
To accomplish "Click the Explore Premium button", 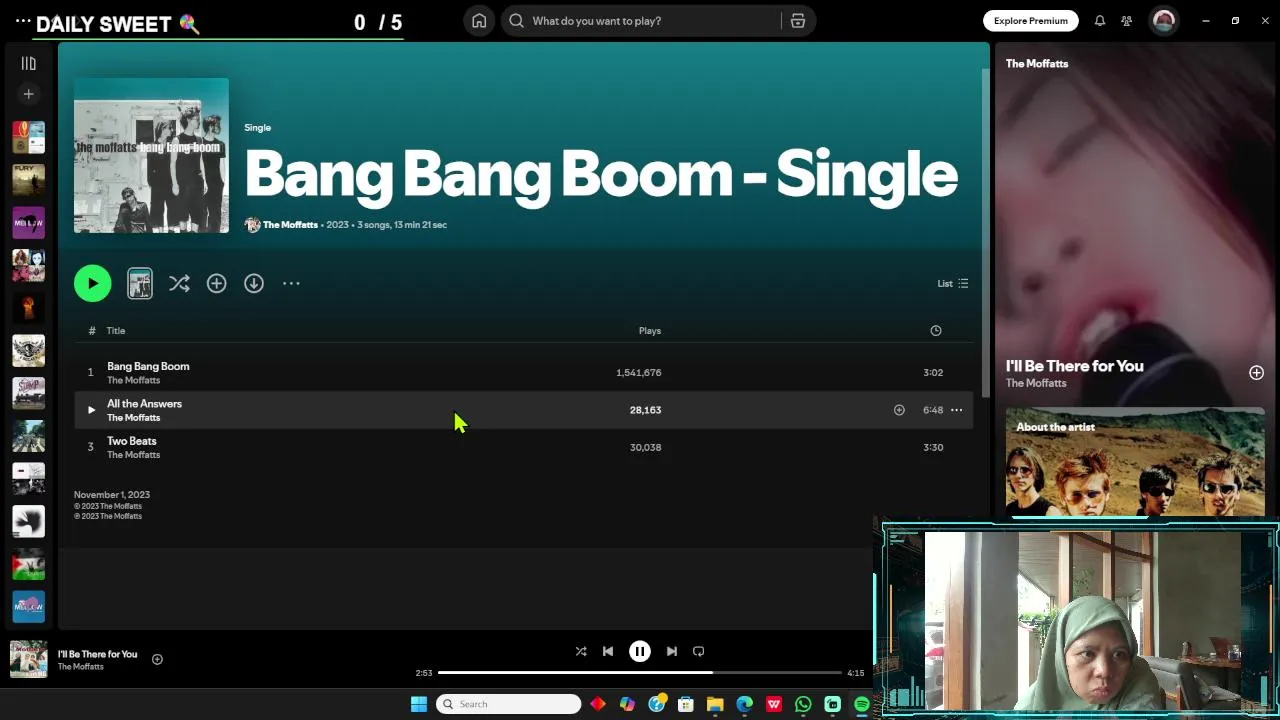I will tap(1030, 21).
